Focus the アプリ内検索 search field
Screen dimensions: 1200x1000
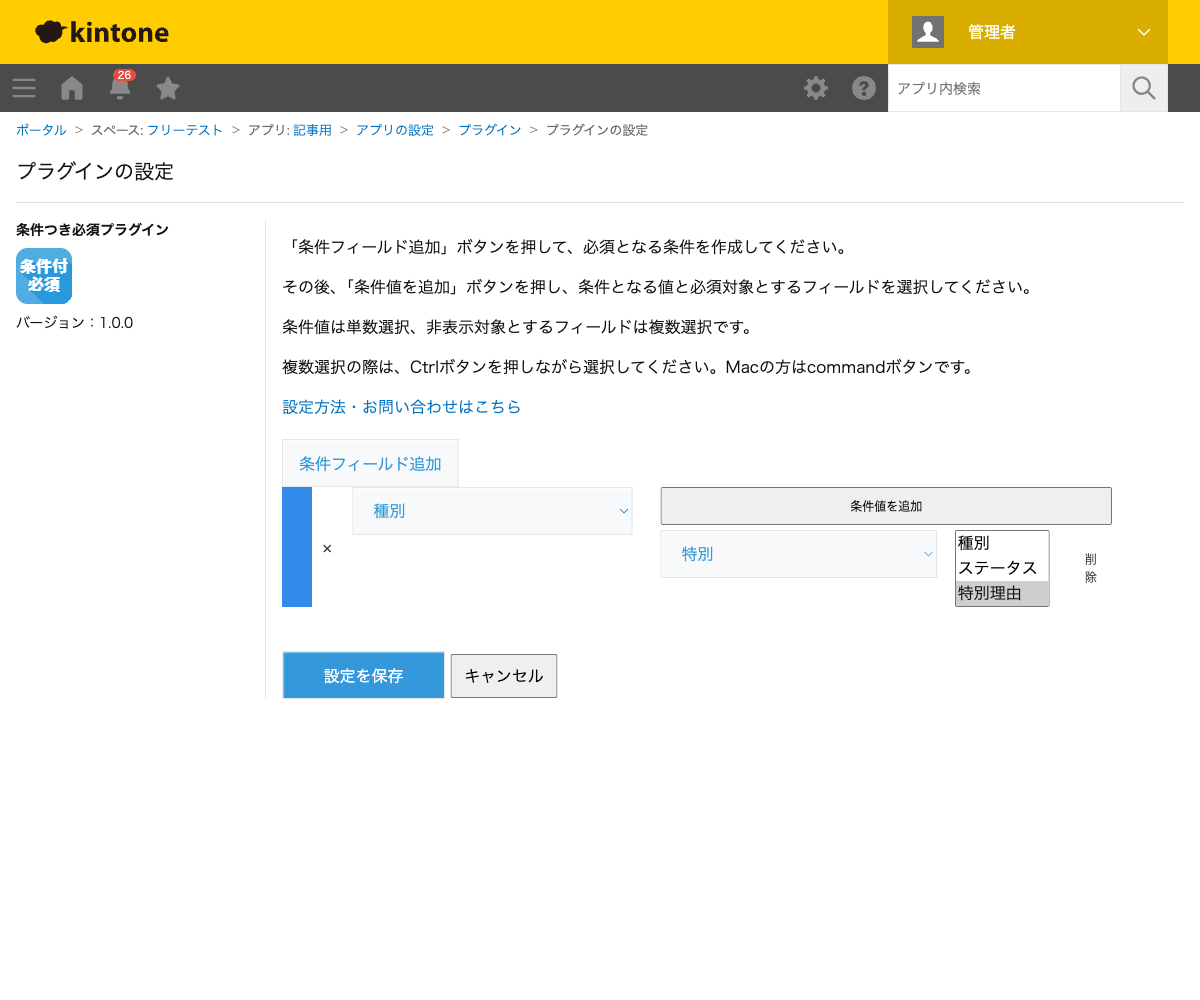tap(1004, 88)
